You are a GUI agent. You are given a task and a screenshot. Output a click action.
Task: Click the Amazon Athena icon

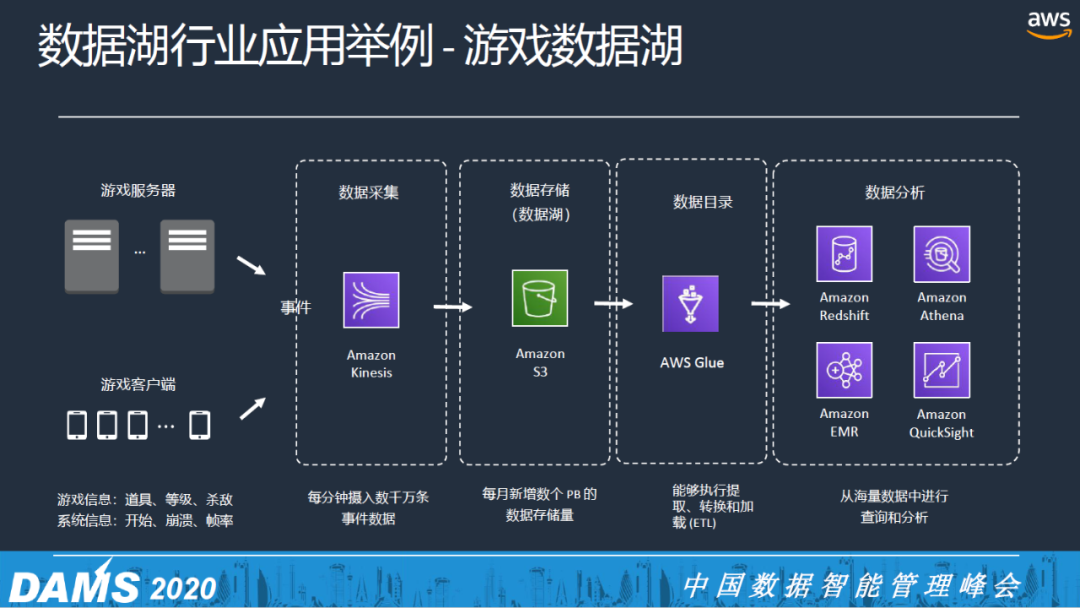(942, 254)
